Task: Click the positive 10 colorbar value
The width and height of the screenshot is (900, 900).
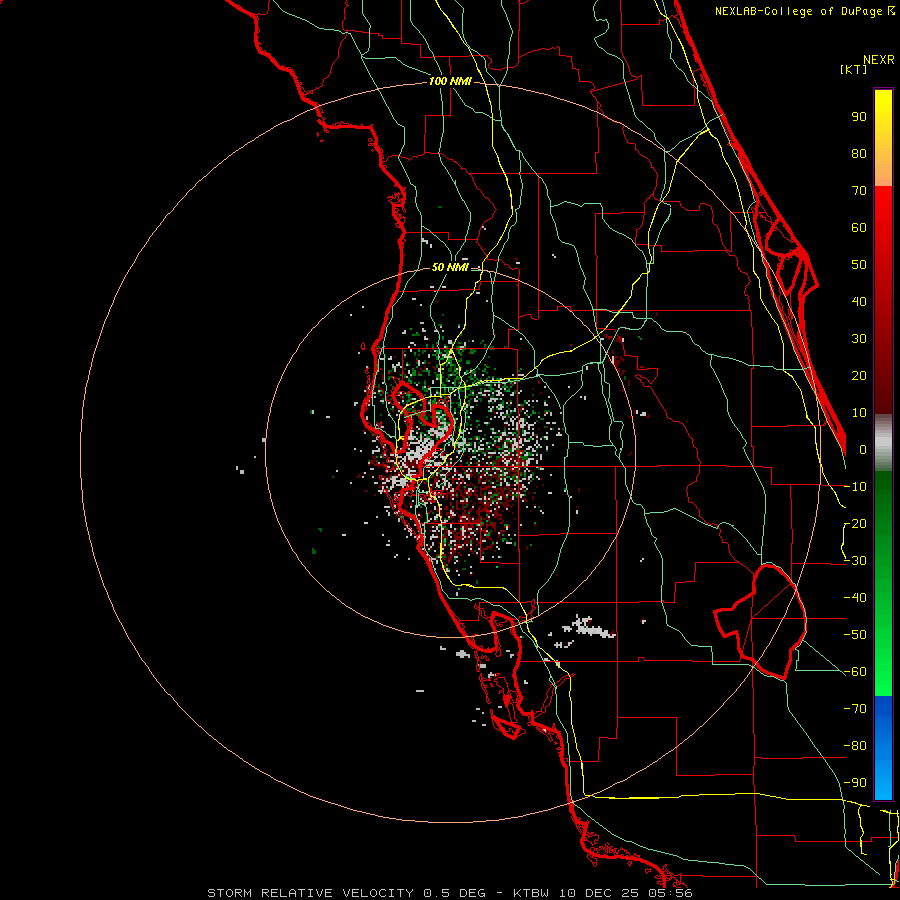Action: click(859, 413)
